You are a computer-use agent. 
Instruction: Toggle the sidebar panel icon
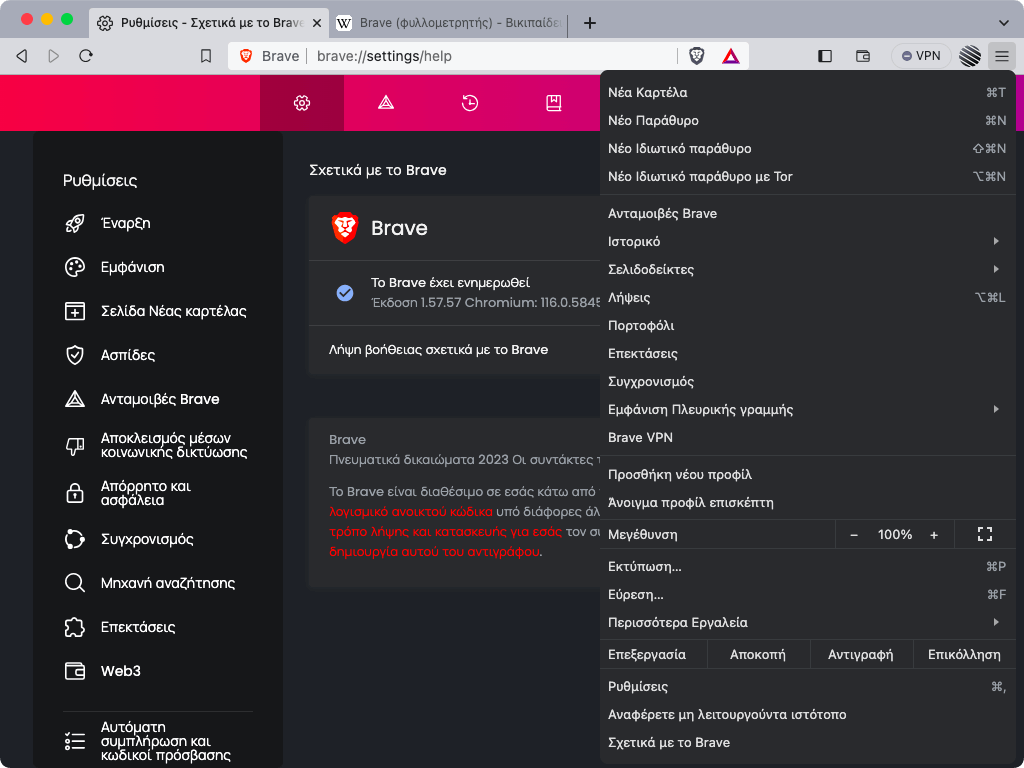825,56
